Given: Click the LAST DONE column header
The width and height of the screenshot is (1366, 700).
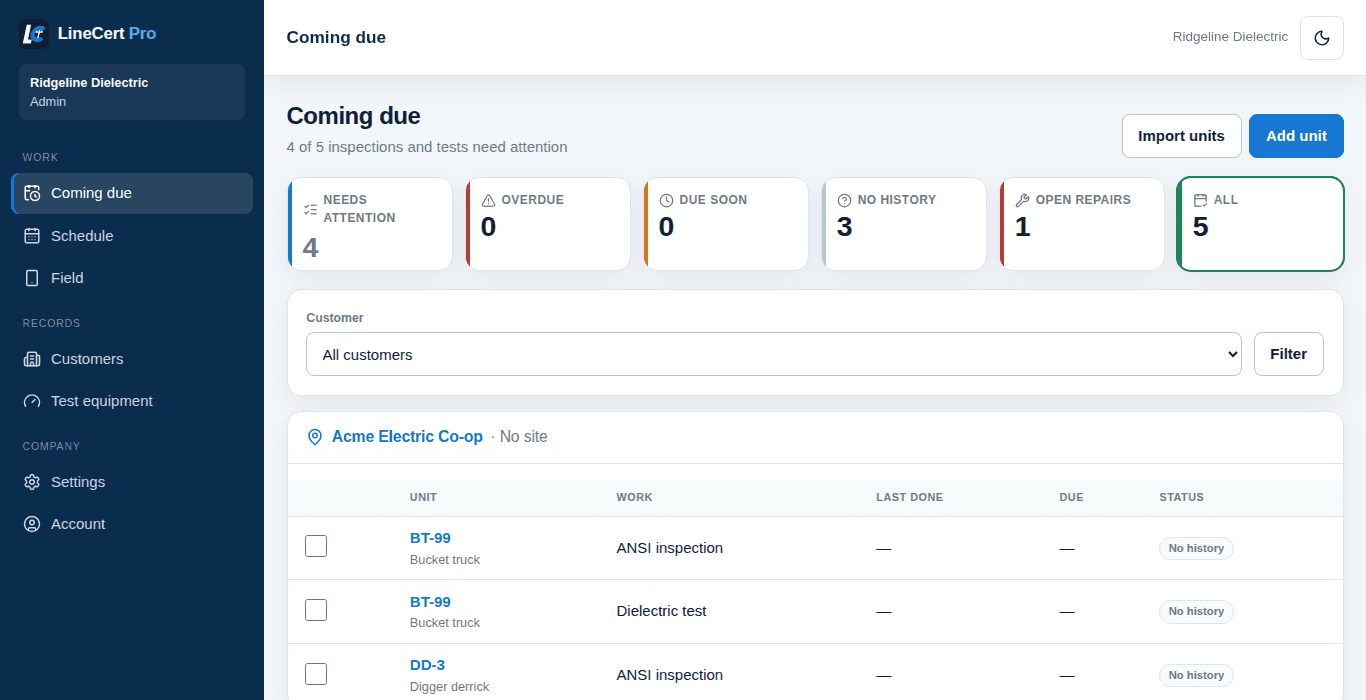Looking at the screenshot, I should (909, 497).
